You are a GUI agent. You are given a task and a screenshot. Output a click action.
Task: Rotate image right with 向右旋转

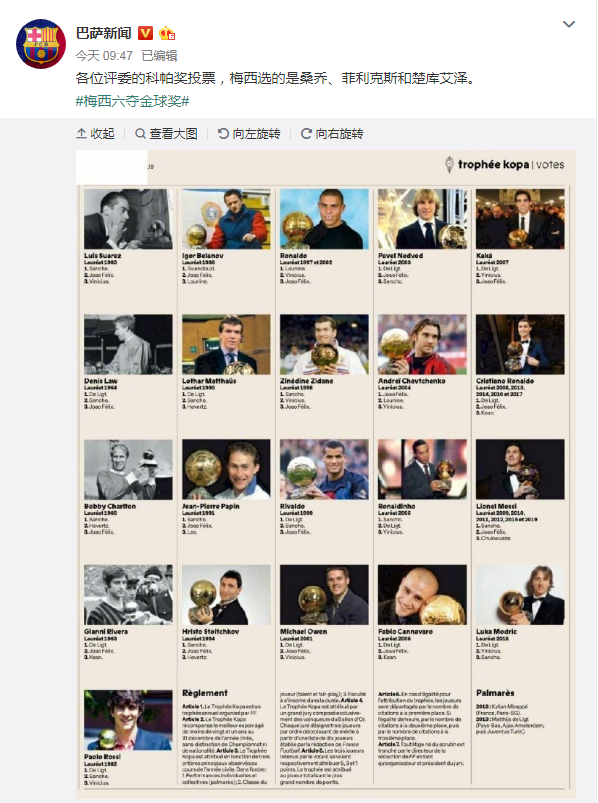[x=332, y=134]
